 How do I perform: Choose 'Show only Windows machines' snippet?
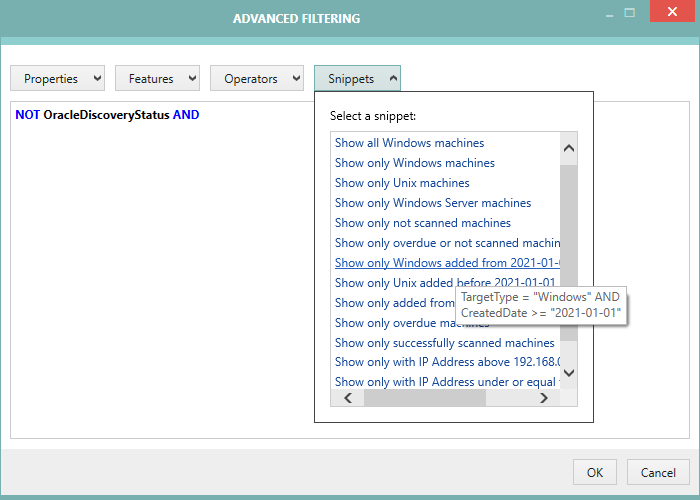(414, 163)
